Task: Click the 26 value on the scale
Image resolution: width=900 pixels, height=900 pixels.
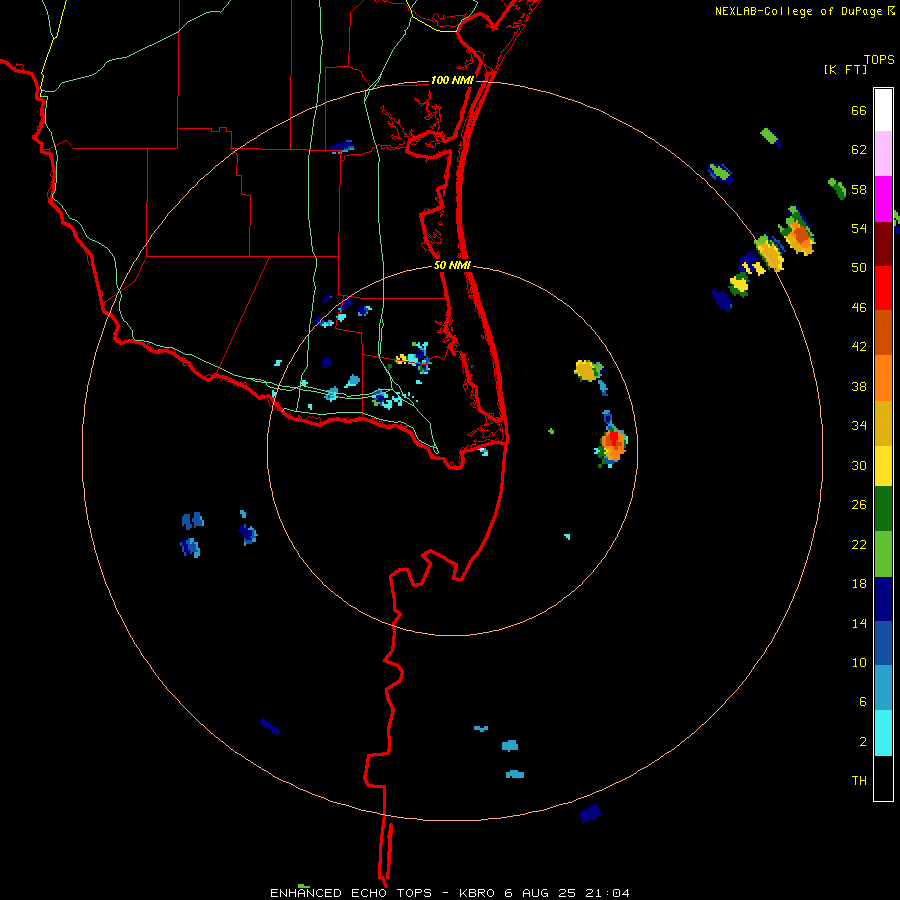Action: [859, 505]
